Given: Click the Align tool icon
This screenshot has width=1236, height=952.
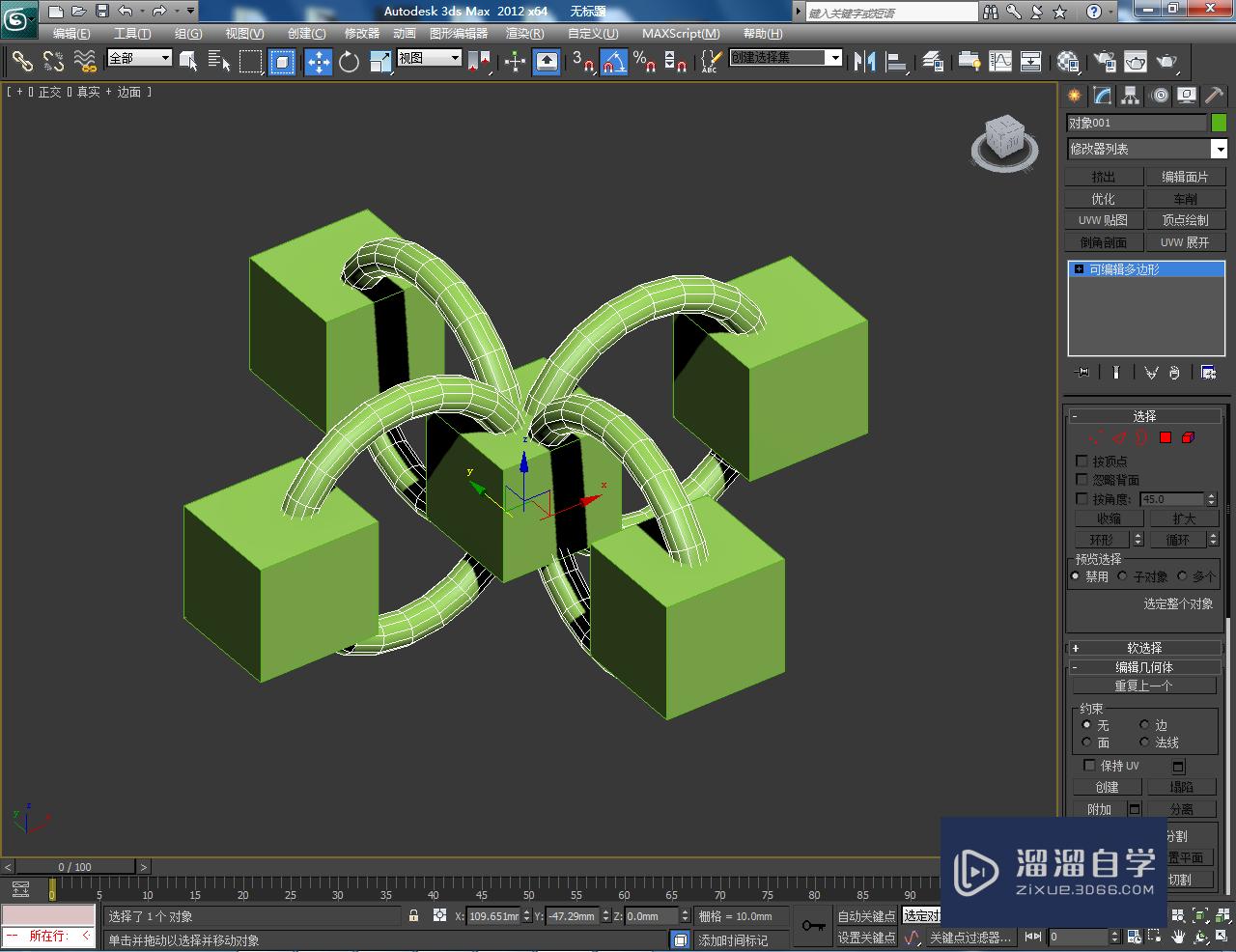Looking at the screenshot, I should pos(897,61).
